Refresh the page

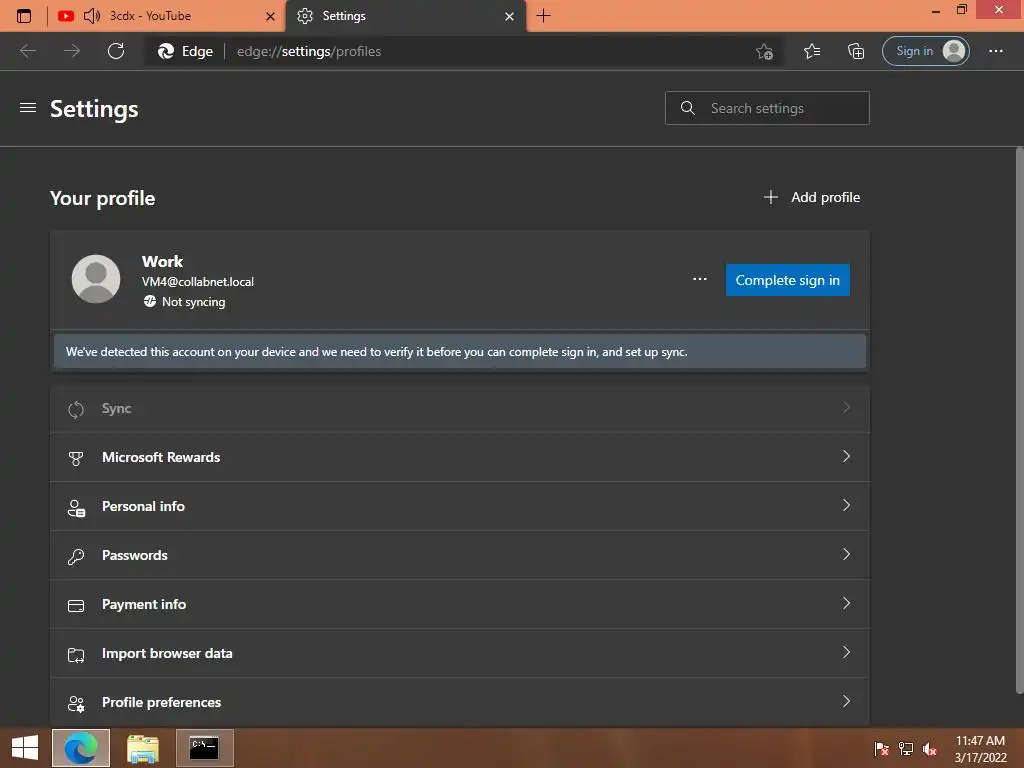click(116, 51)
